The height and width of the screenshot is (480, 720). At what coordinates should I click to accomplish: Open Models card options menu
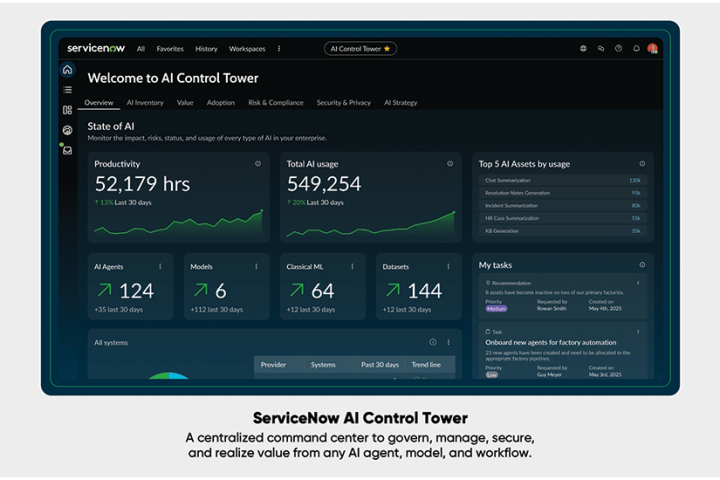click(256, 266)
